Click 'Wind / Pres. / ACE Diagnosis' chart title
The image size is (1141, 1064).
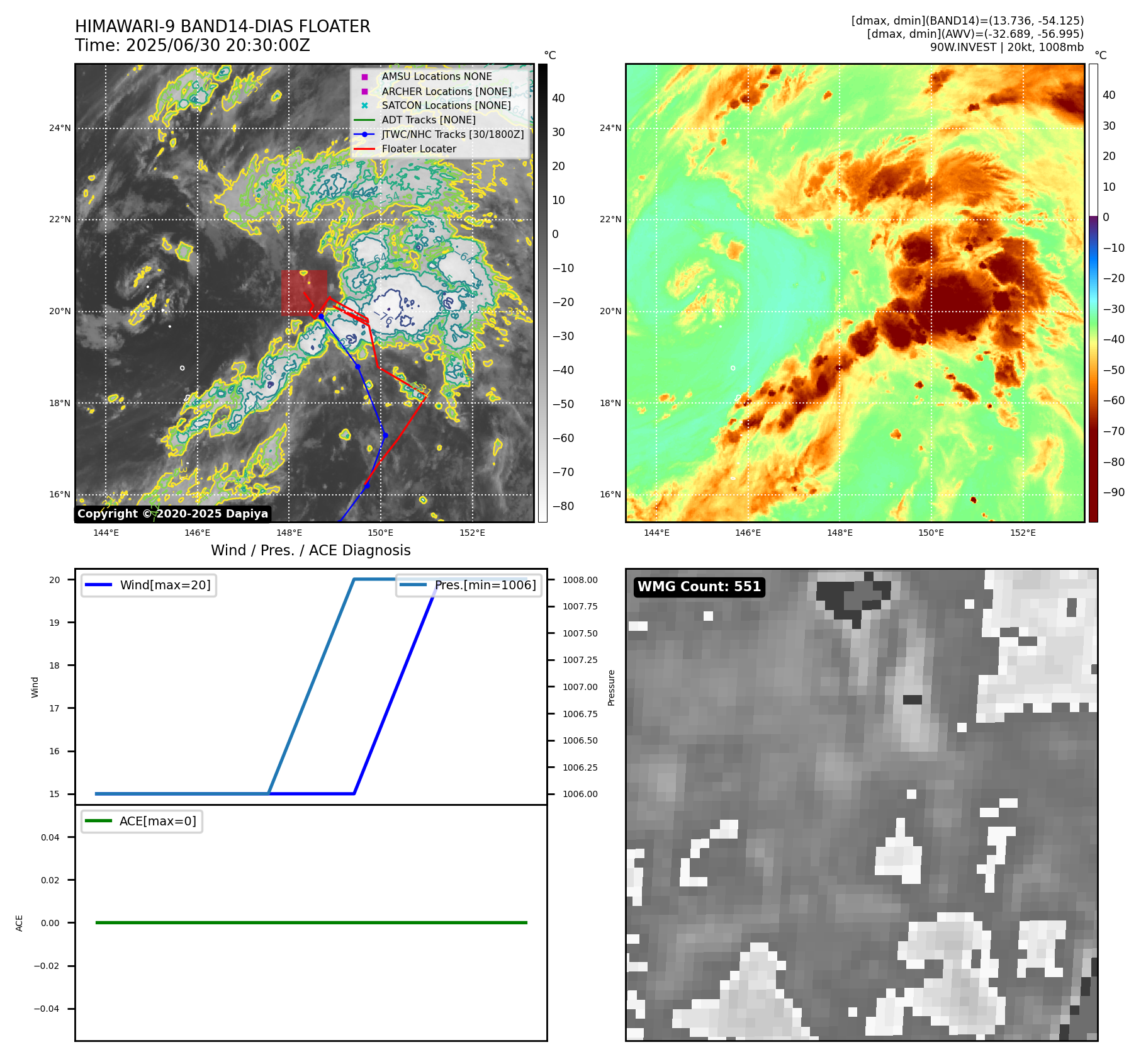pyautogui.click(x=311, y=550)
